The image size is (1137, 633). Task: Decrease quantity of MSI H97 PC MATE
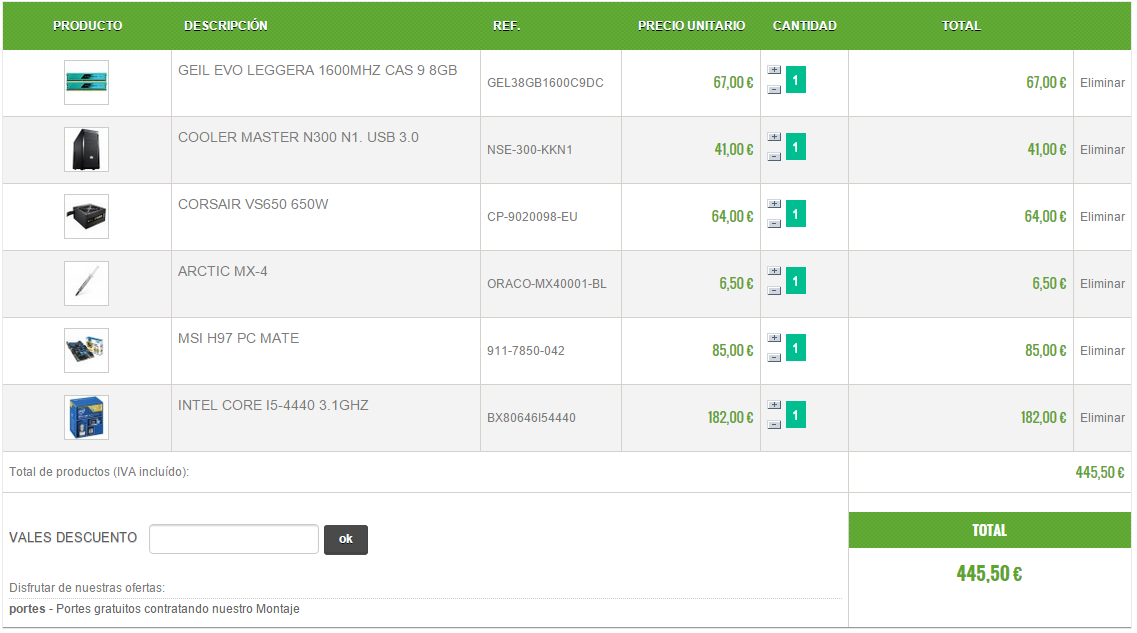(x=774, y=357)
